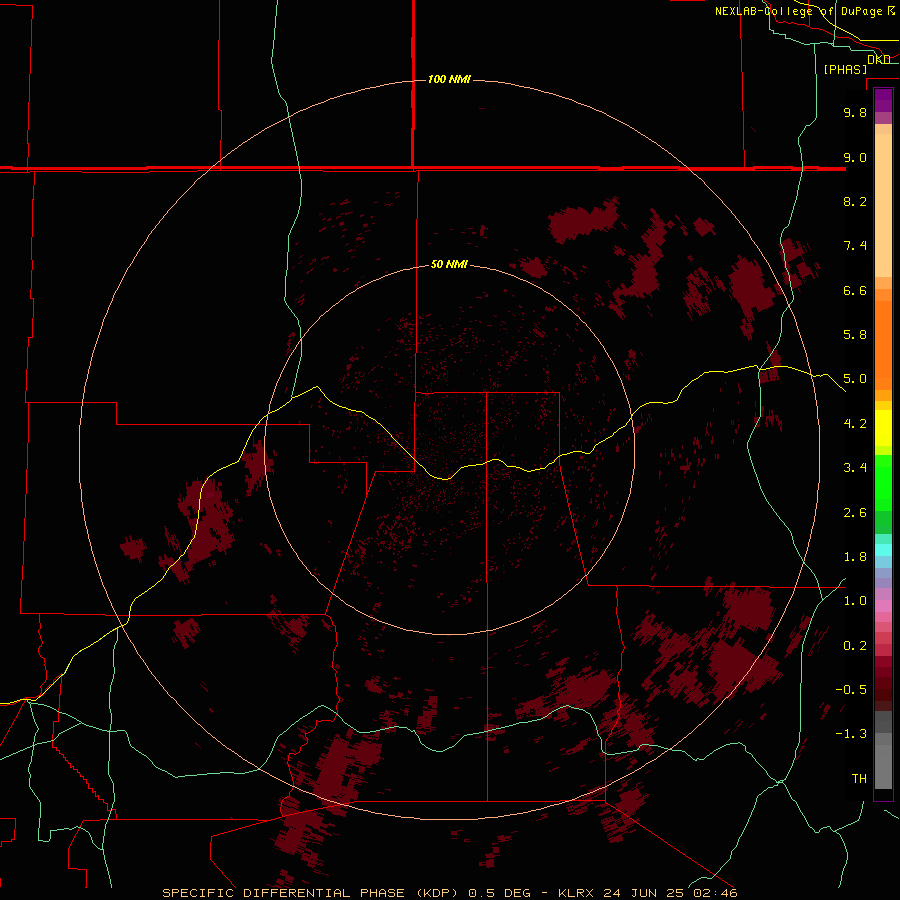Click the pink segment of the color bar
The height and width of the screenshot is (900, 900).
coord(883,606)
